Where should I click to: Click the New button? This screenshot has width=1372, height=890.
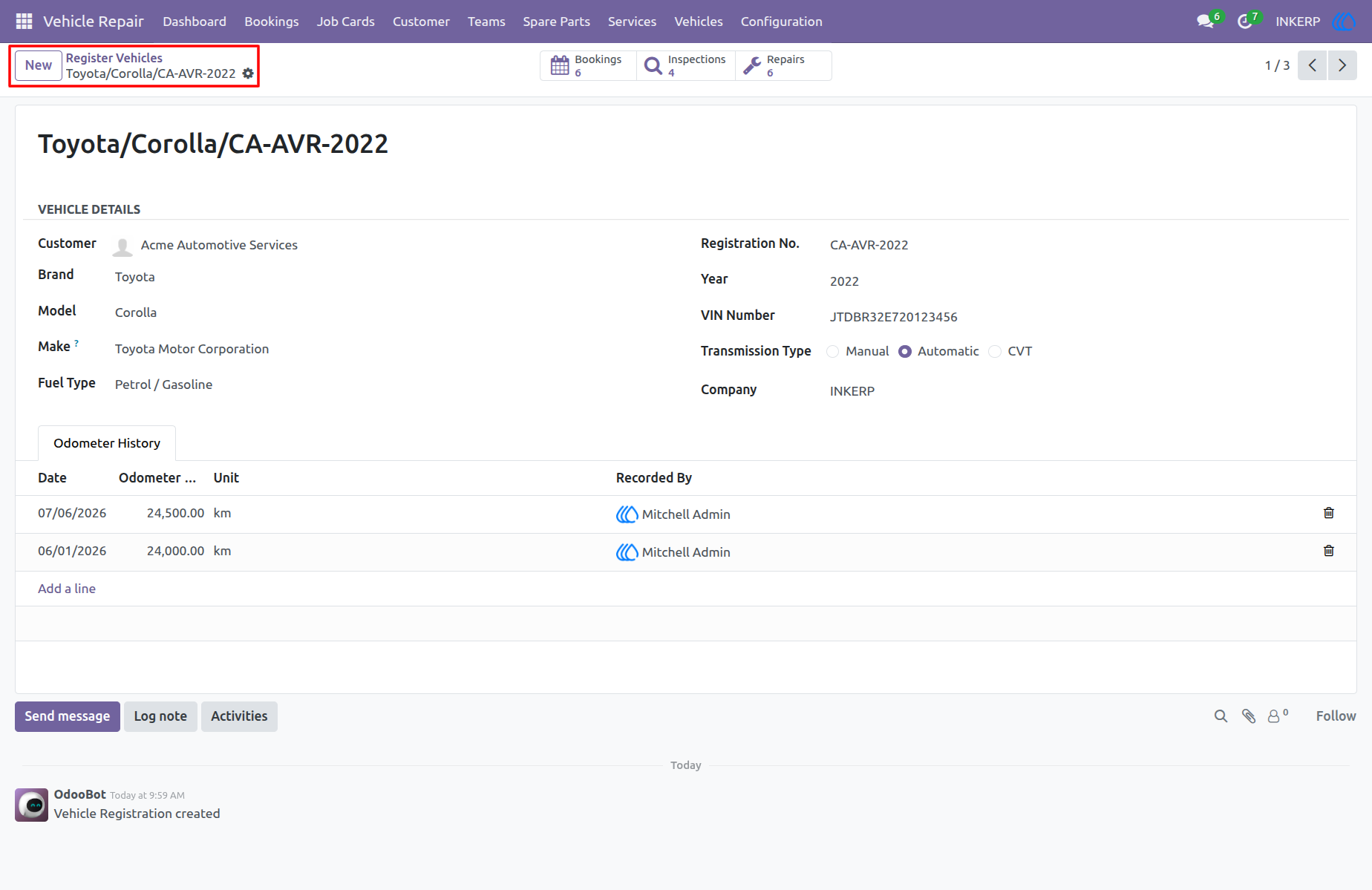click(x=39, y=65)
